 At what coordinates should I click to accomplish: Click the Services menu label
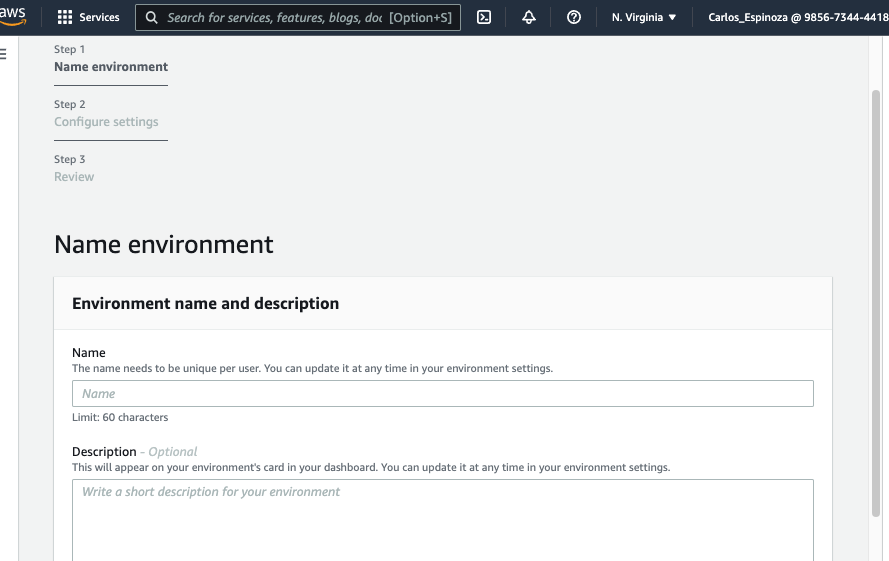(99, 18)
